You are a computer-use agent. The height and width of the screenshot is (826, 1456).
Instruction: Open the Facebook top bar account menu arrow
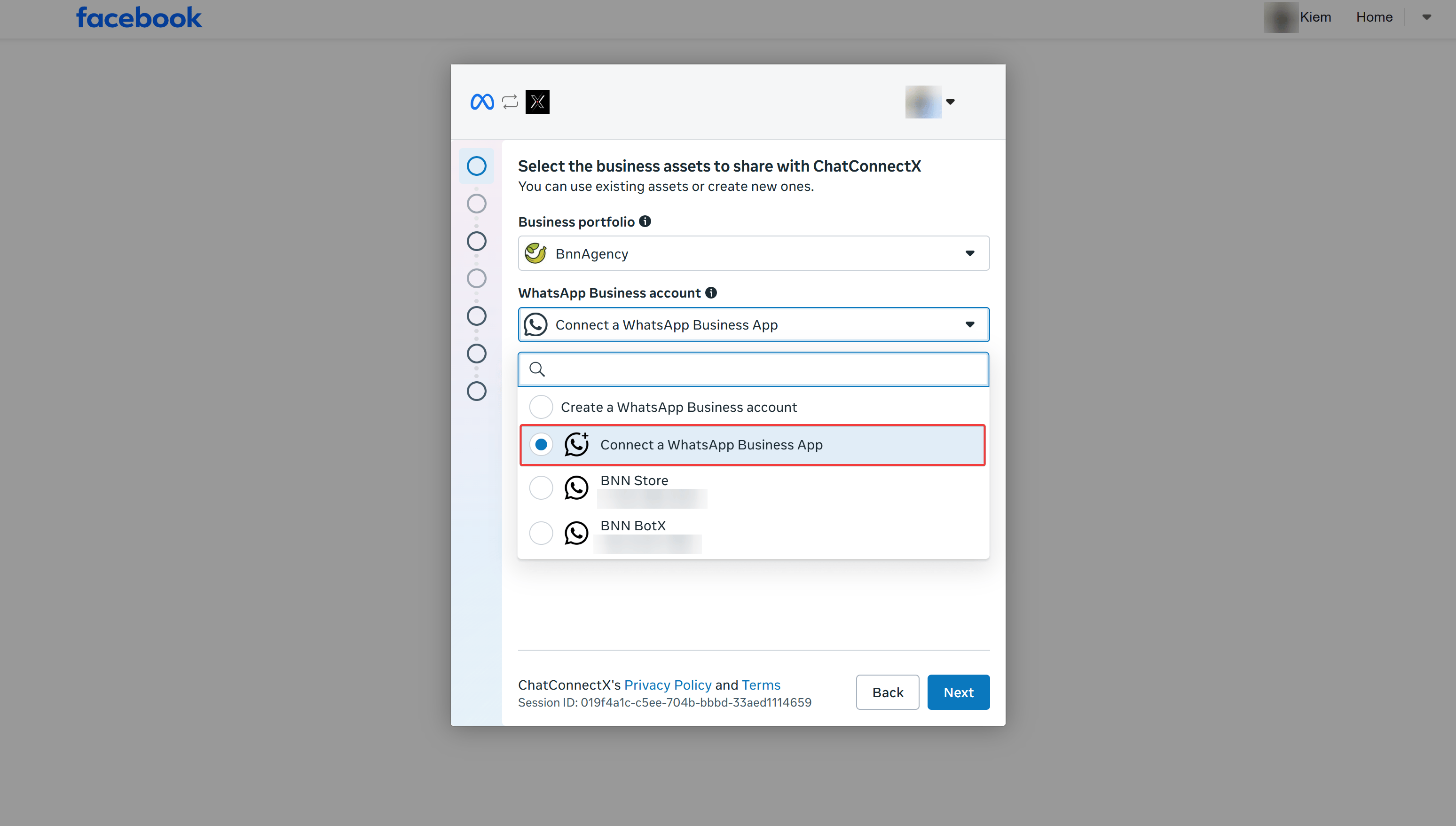click(x=1426, y=17)
